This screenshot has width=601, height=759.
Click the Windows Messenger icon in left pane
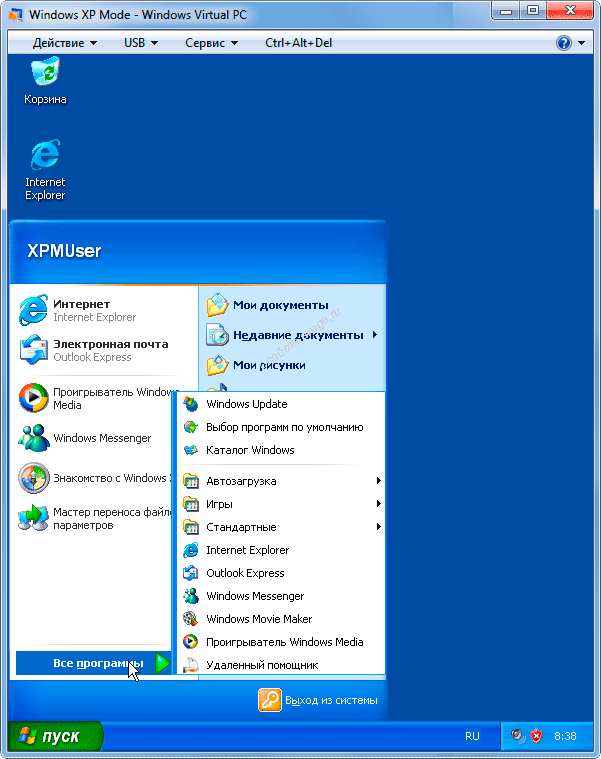click(x=34, y=438)
